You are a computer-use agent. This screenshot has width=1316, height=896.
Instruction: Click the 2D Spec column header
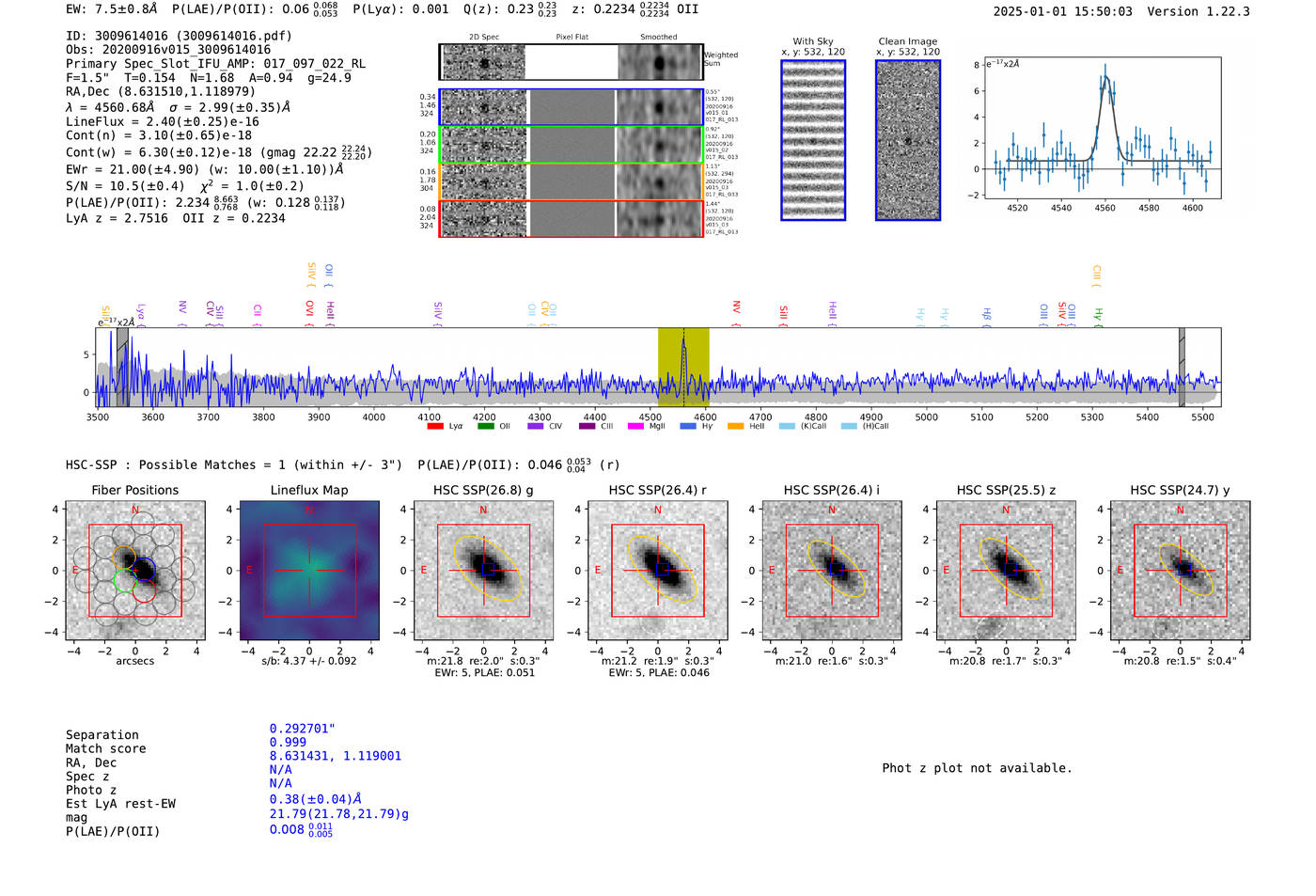pos(484,38)
